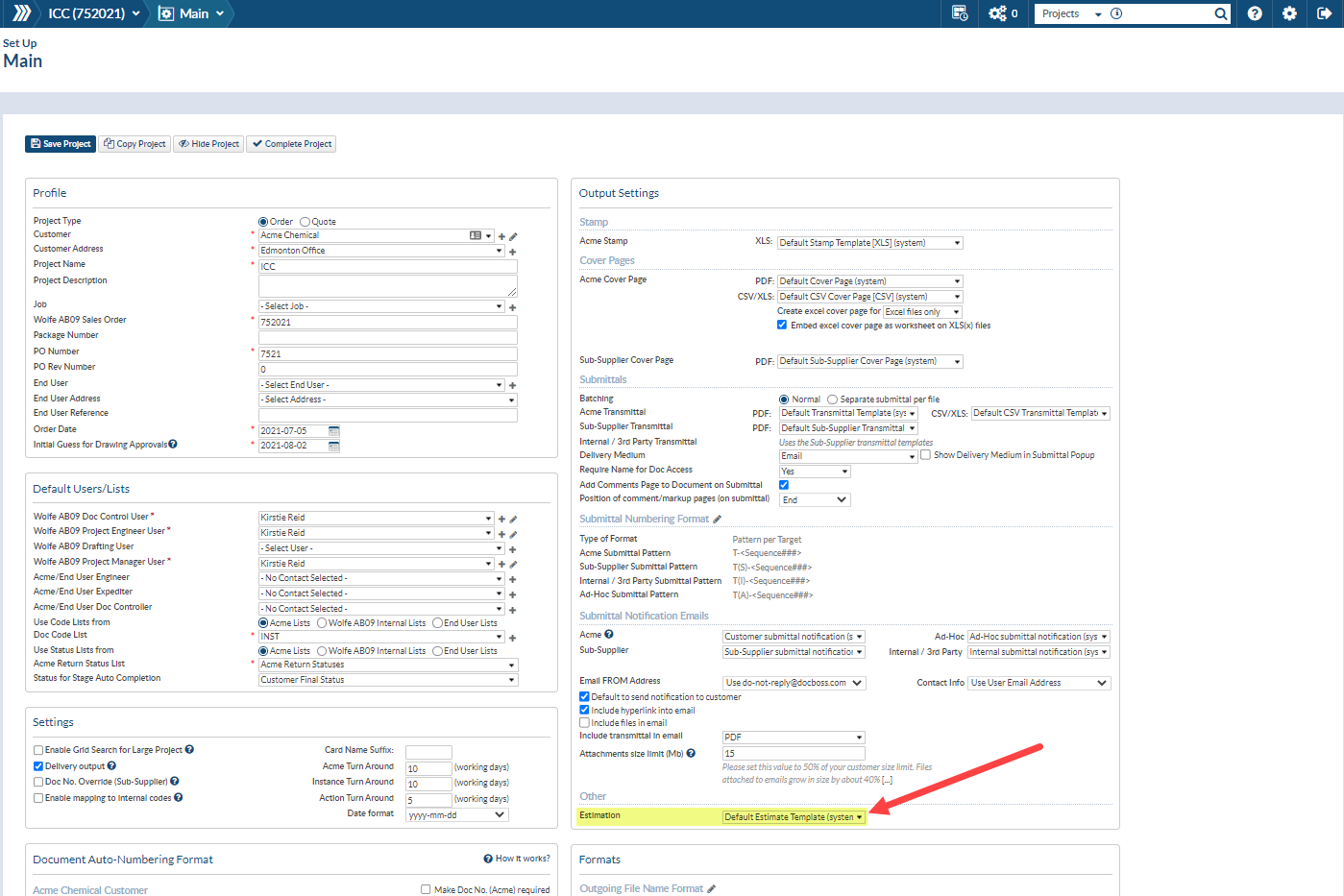Open Status for Stage Auto Completion dropdown
1344x896 pixels.
coord(388,680)
